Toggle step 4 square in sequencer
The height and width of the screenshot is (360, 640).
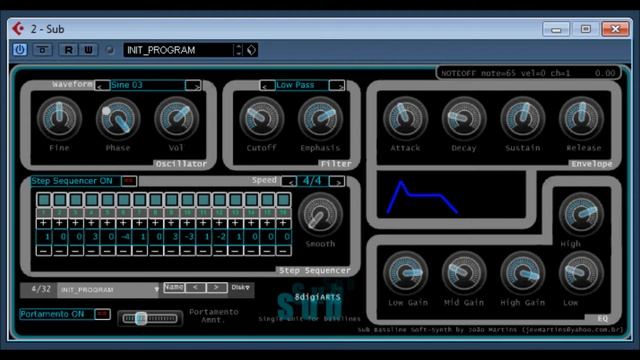(x=92, y=200)
